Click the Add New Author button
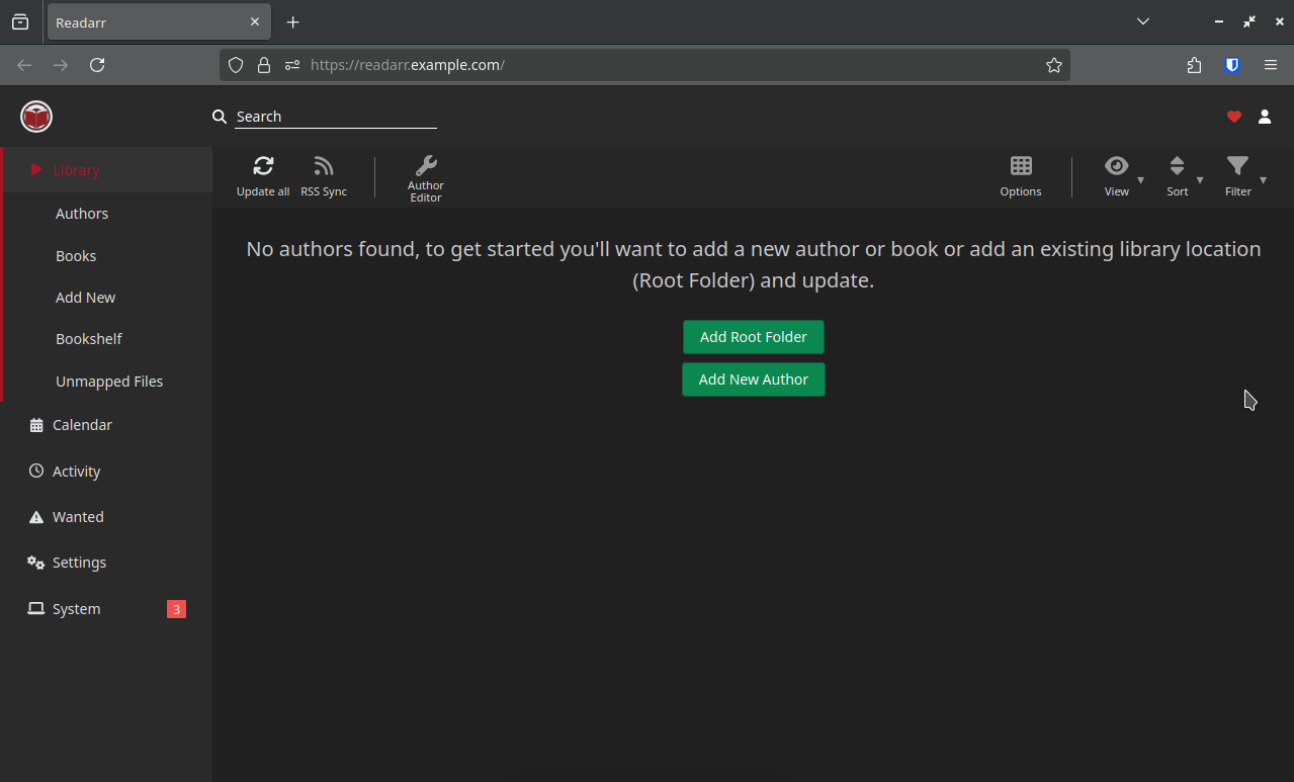The image size is (1294, 782). [753, 380]
